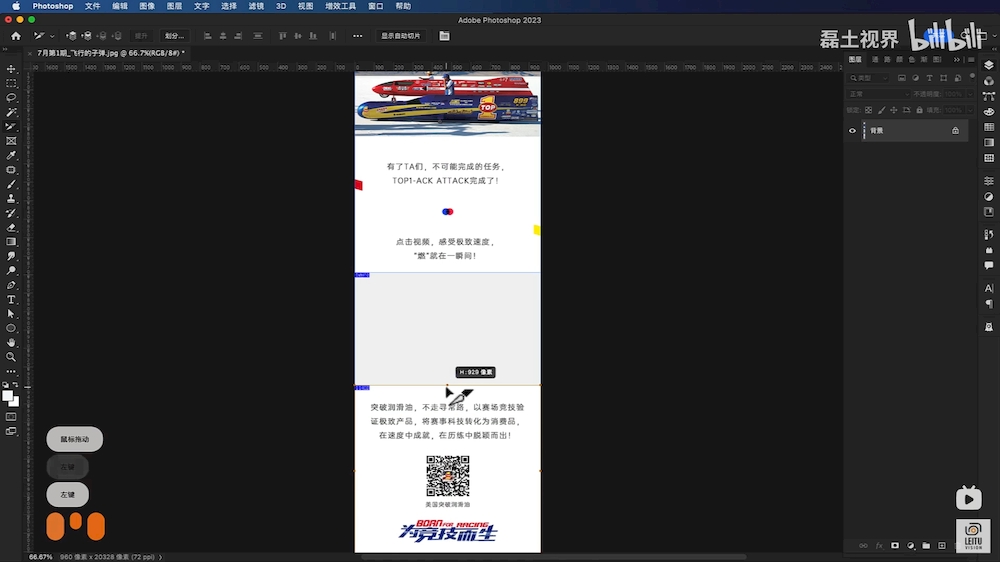Select the Eraser tool
This screenshot has height=562, width=1000.
point(11,228)
